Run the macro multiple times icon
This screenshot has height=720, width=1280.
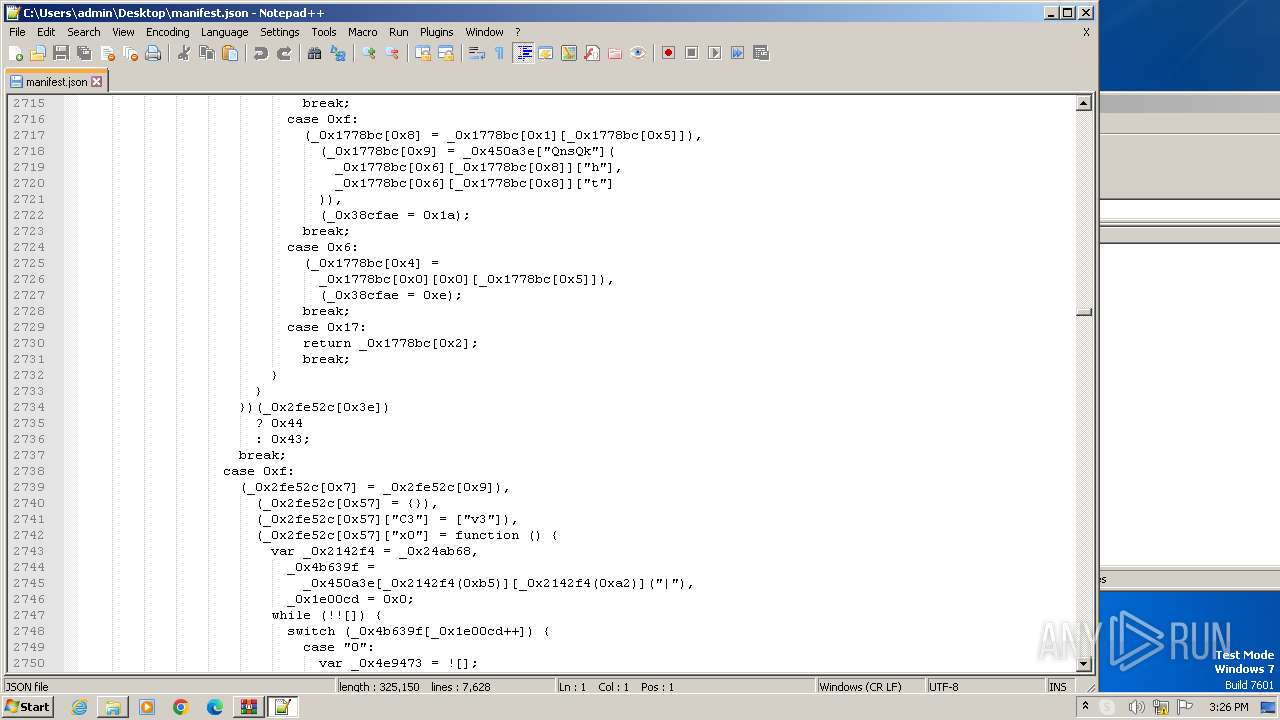click(x=738, y=53)
